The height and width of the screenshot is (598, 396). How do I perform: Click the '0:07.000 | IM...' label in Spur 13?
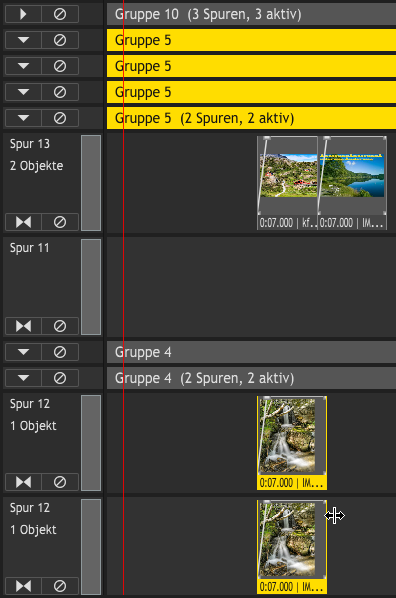point(351,223)
